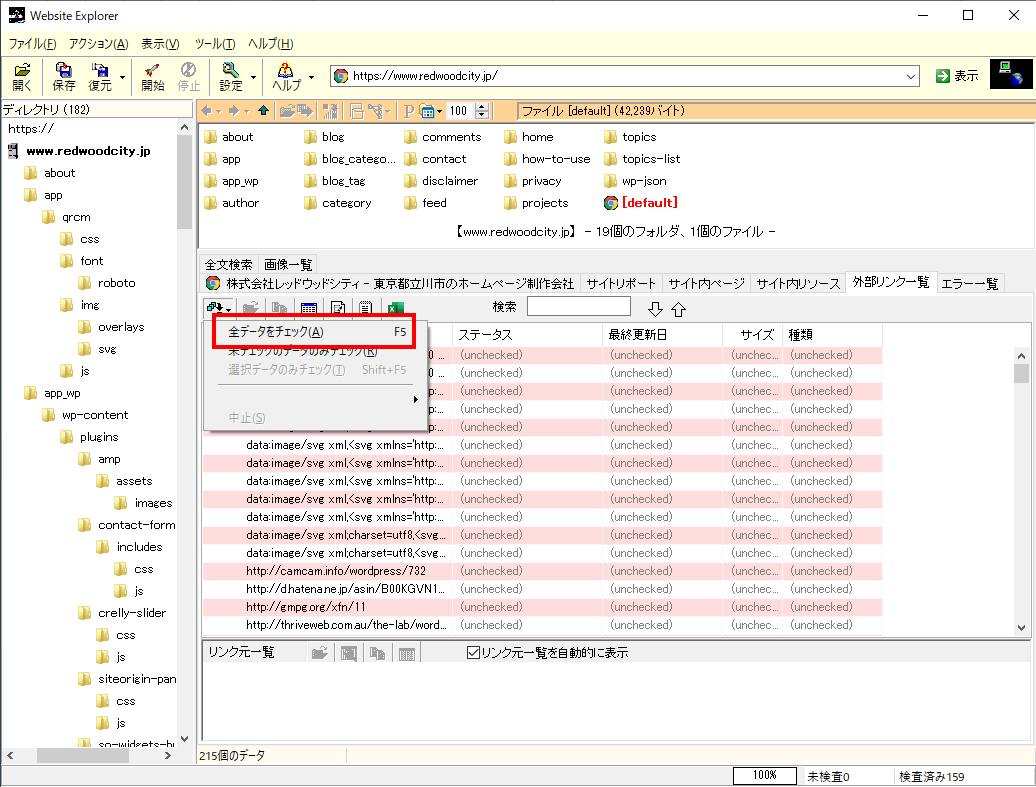Click the サイズ column header
Screen dimensions: 1036x787
pyautogui.click(x=753, y=335)
